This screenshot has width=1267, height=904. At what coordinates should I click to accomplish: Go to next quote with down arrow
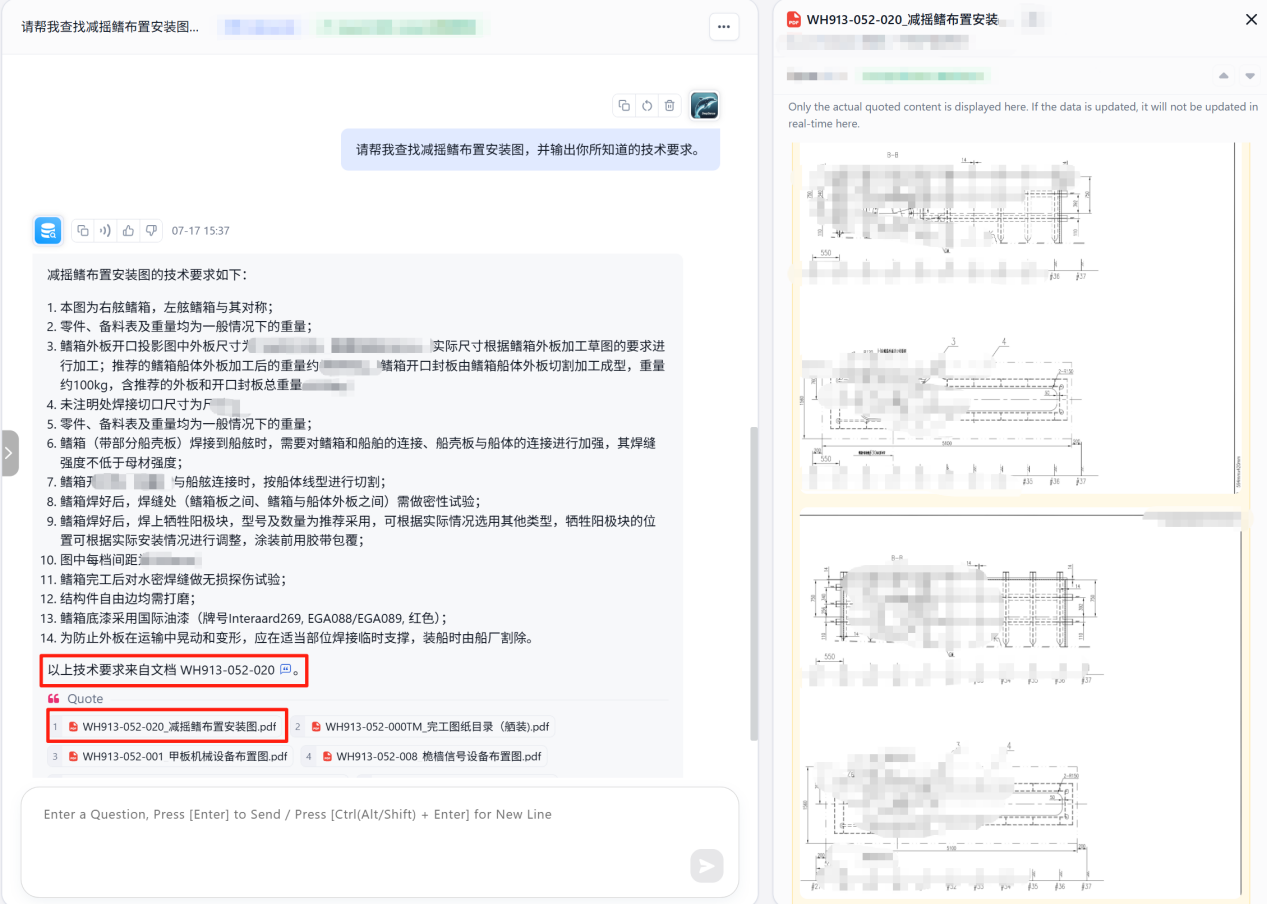pos(1249,76)
